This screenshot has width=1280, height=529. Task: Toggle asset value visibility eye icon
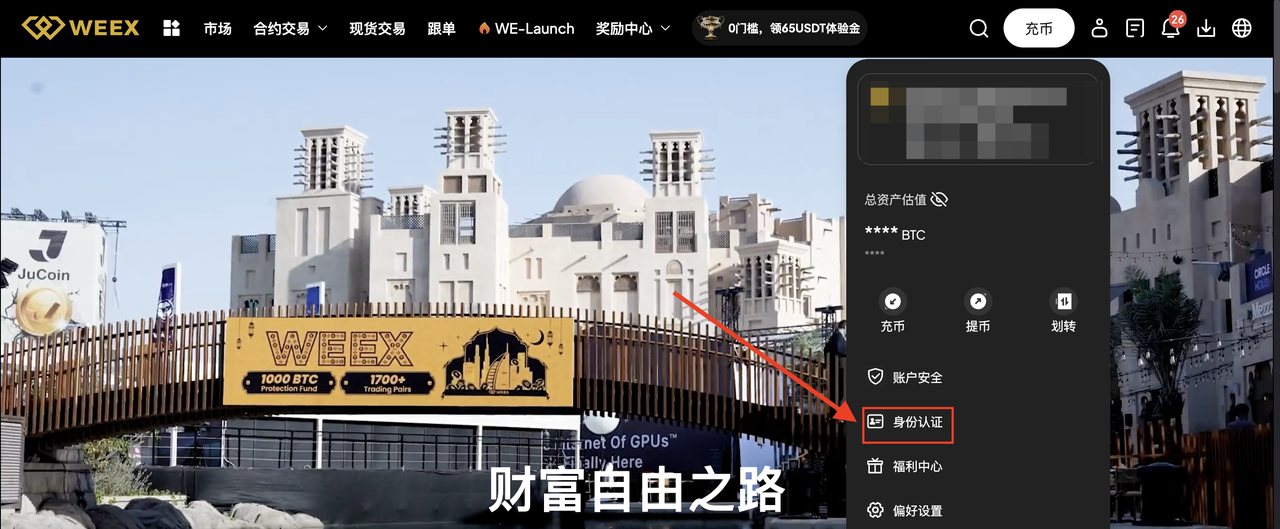(938, 199)
